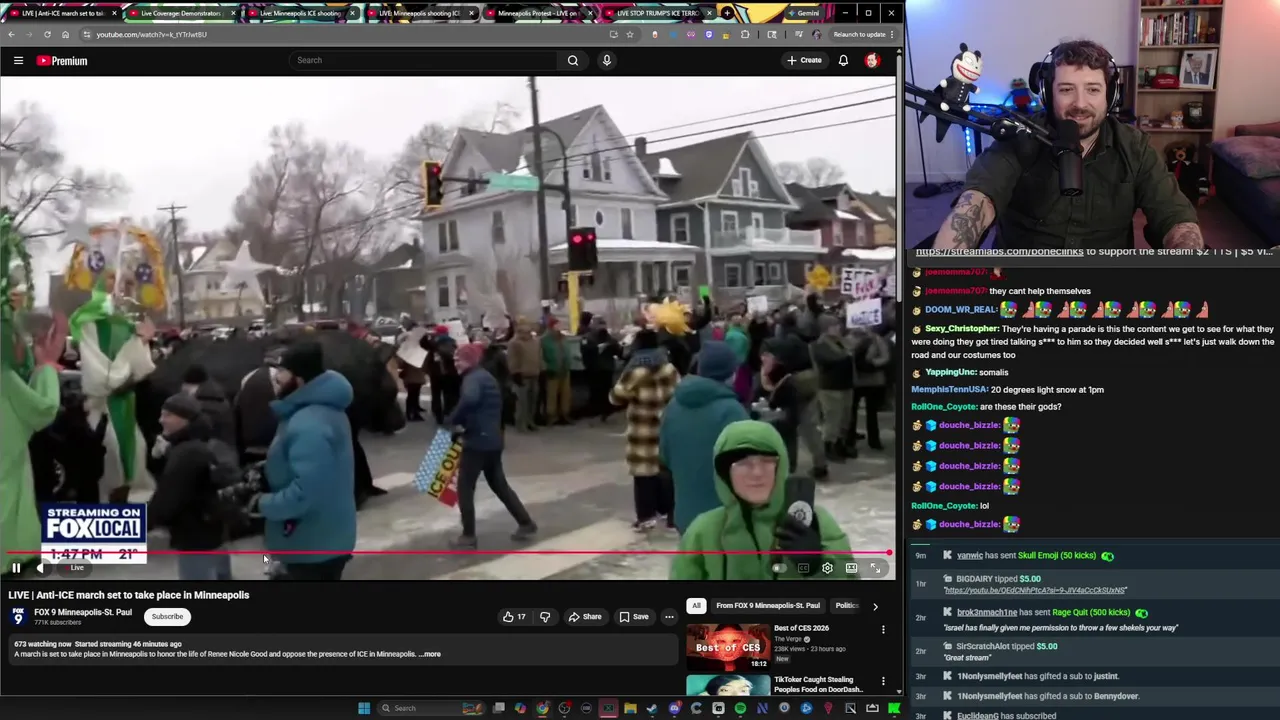Open the Windows Start menu
The width and height of the screenshot is (1280, 720).
pyautogui.click(x=364, y=708)
